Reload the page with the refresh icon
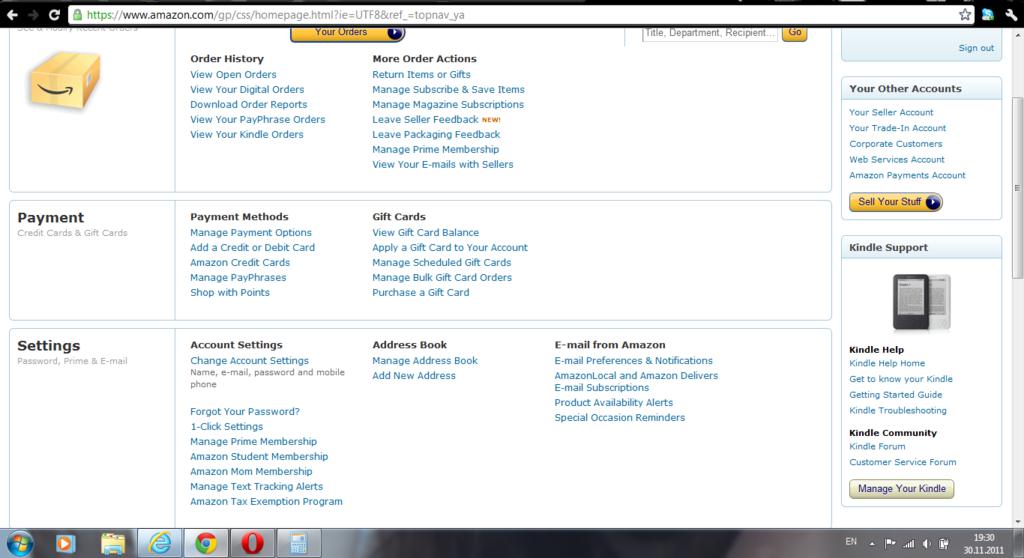Screen dimensions: 1024x558 point(55,14)
